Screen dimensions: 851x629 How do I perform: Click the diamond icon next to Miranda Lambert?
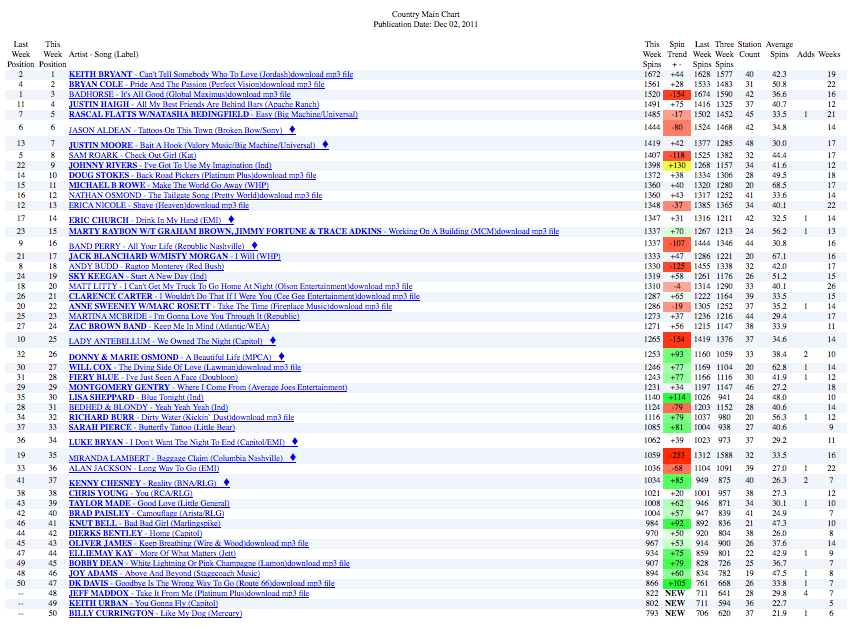click(x=293, y=458)
